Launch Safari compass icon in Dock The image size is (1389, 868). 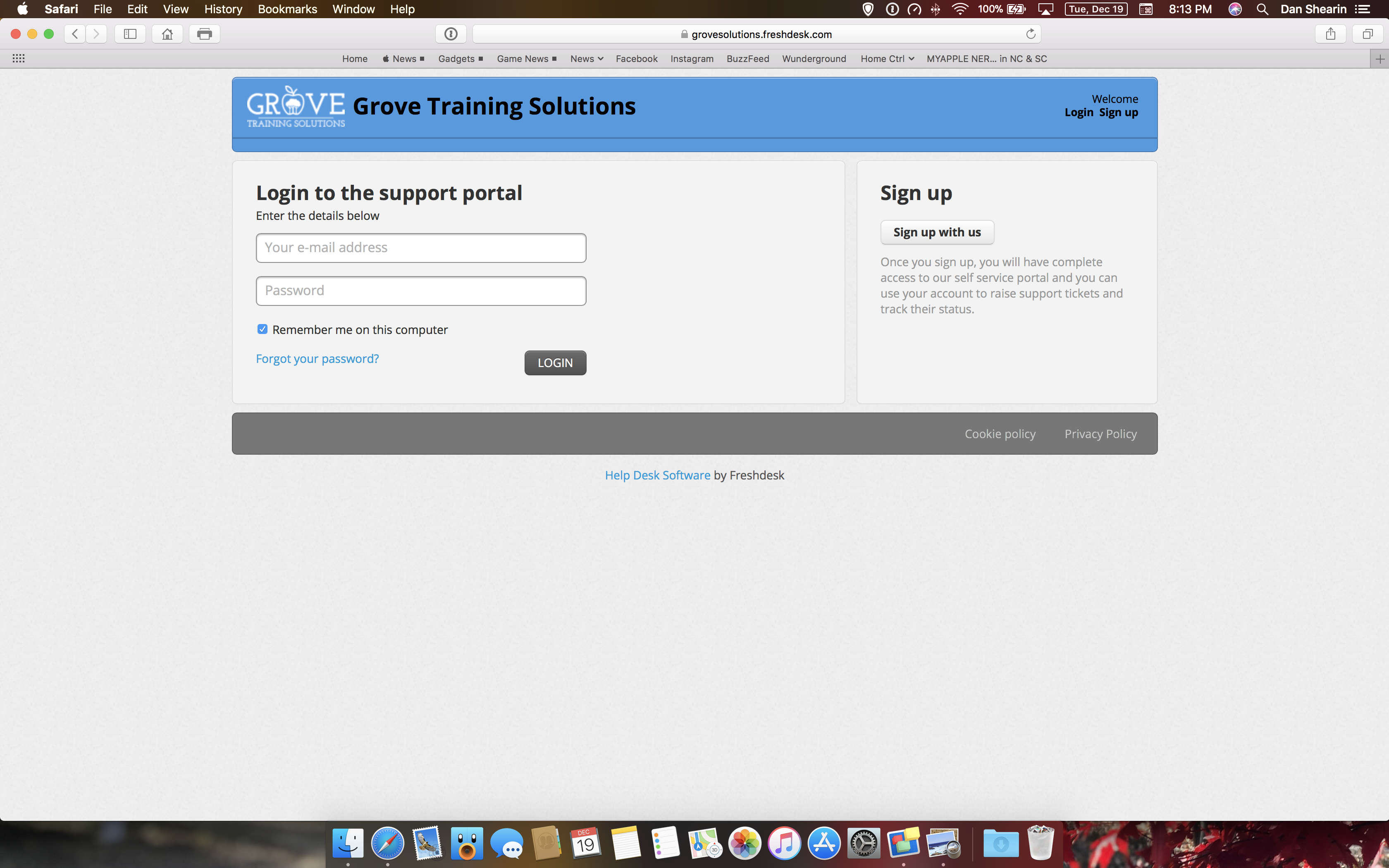click(387, 843)
